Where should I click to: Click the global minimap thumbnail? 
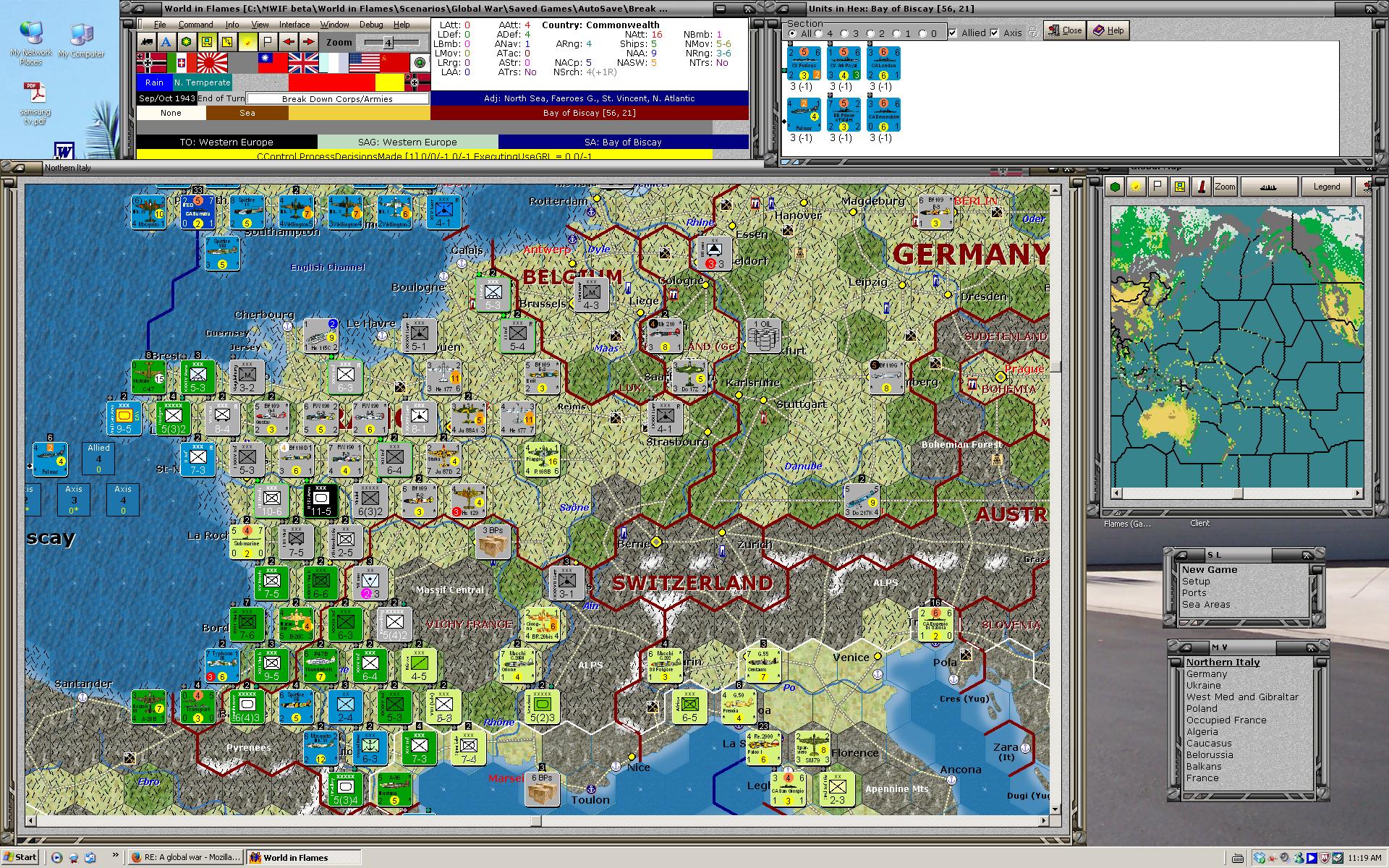tap(1237, 346)
